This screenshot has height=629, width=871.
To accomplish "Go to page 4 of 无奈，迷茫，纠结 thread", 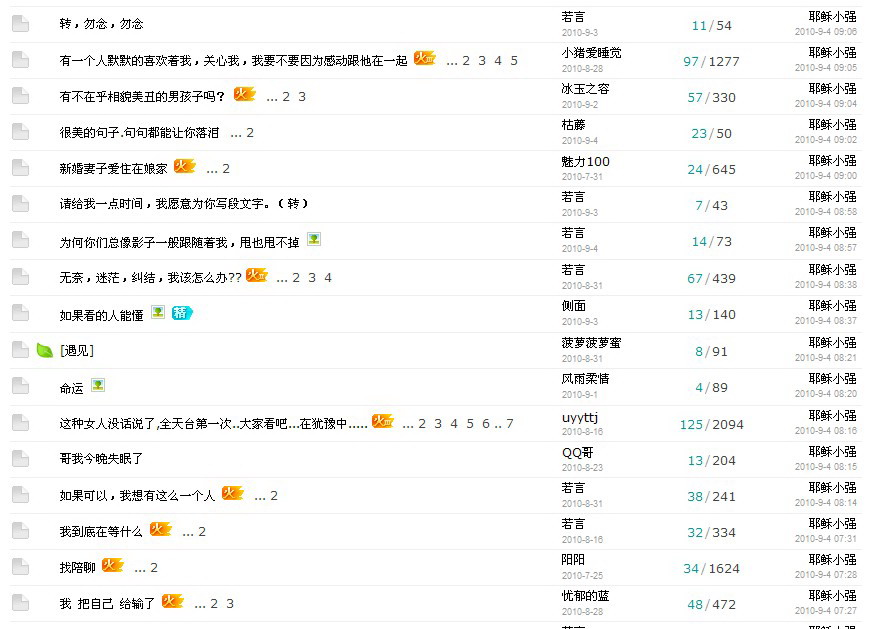I will coord(328,278).
